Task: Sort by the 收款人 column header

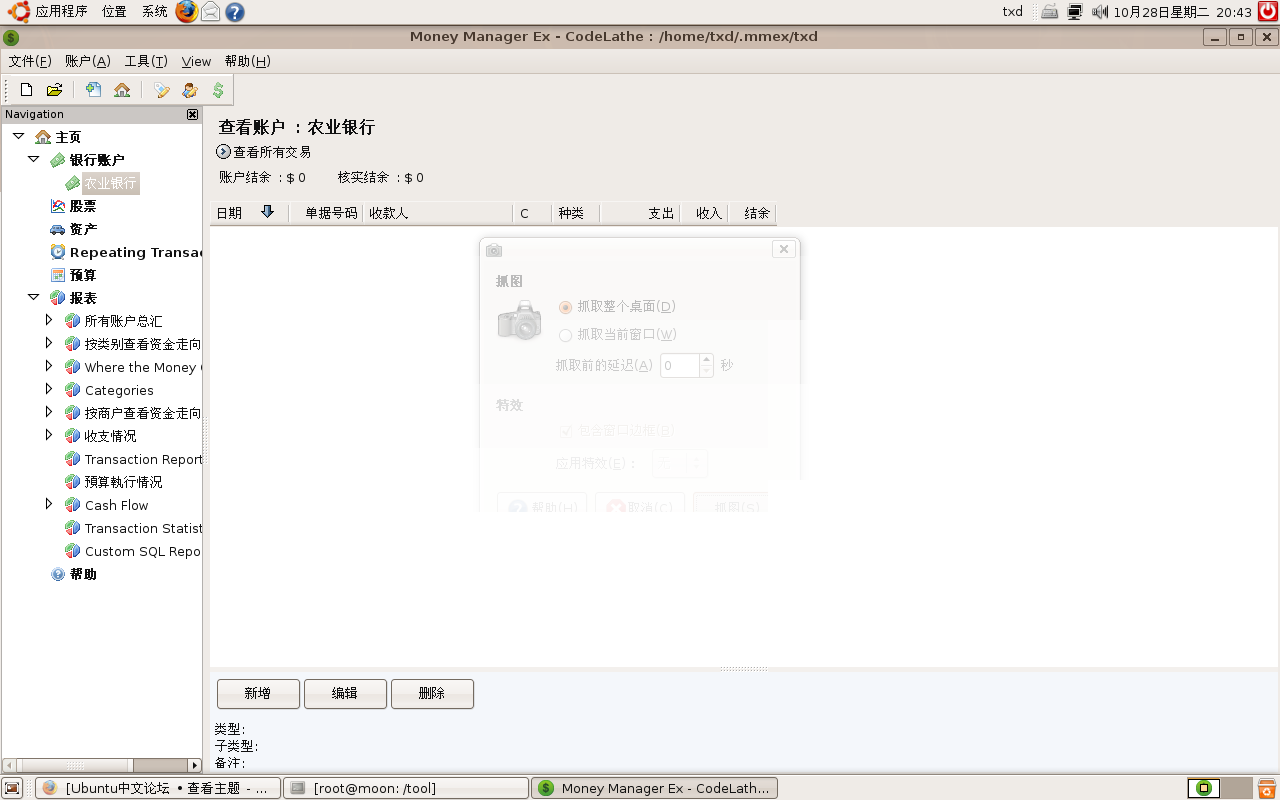Action: pos(438,213)
